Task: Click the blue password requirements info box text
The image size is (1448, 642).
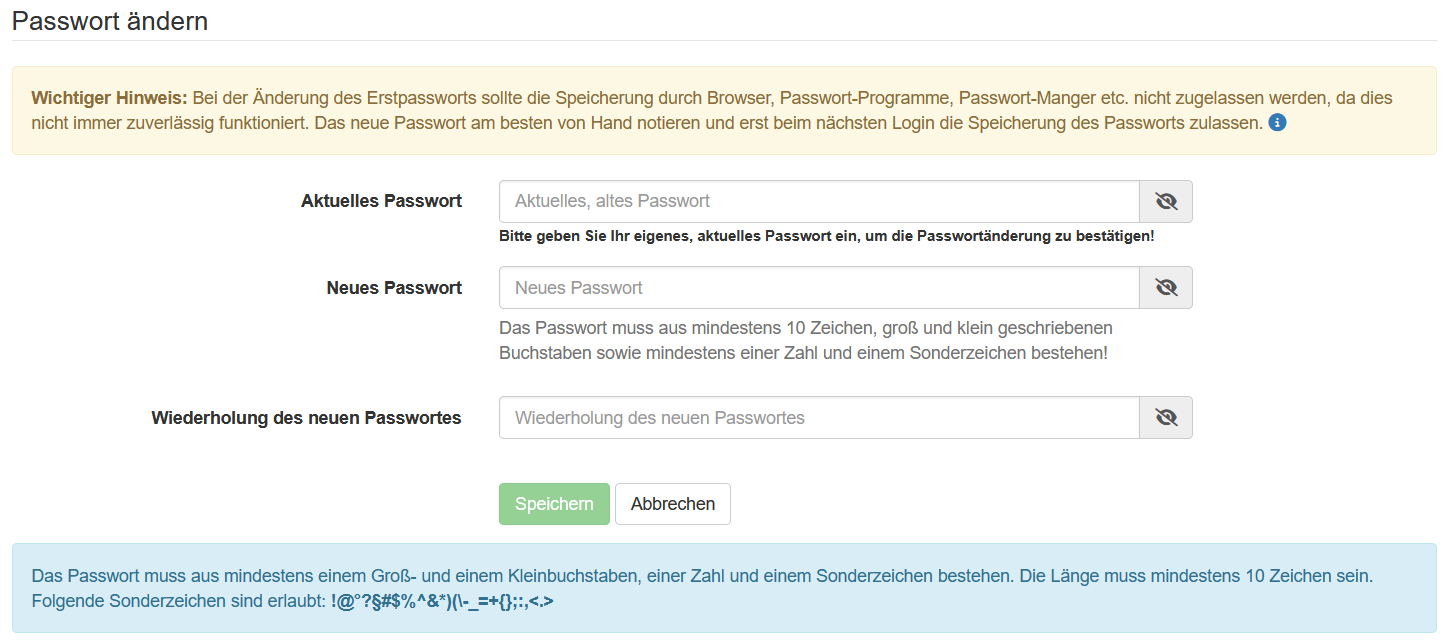Action: [x=702, y=576]
